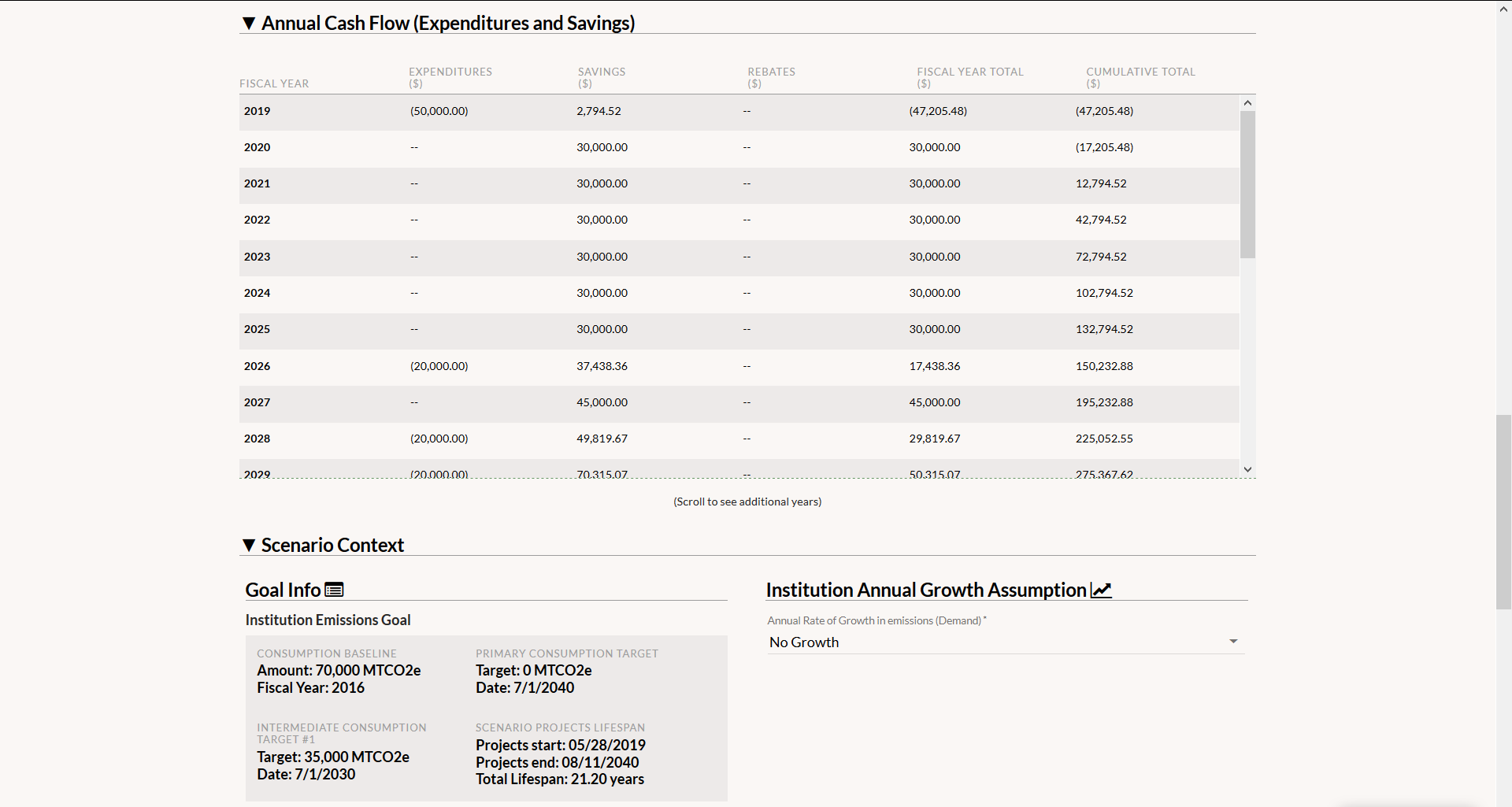Screen dimensions: 1512x807
Task: Click the Goal Info heading
Action: [x=283, y=590]
